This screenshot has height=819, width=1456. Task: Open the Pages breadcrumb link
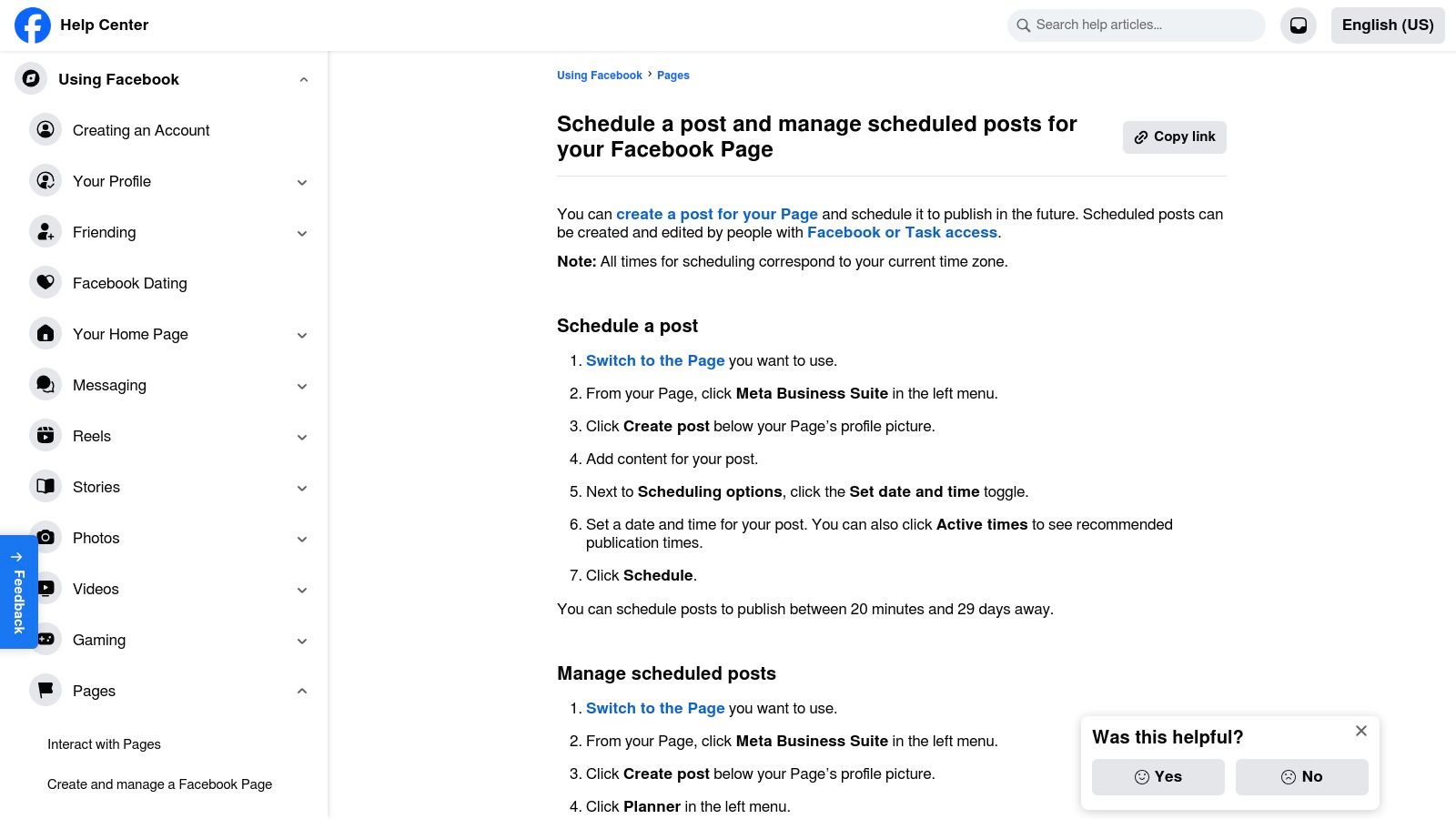tap(673, 75)
